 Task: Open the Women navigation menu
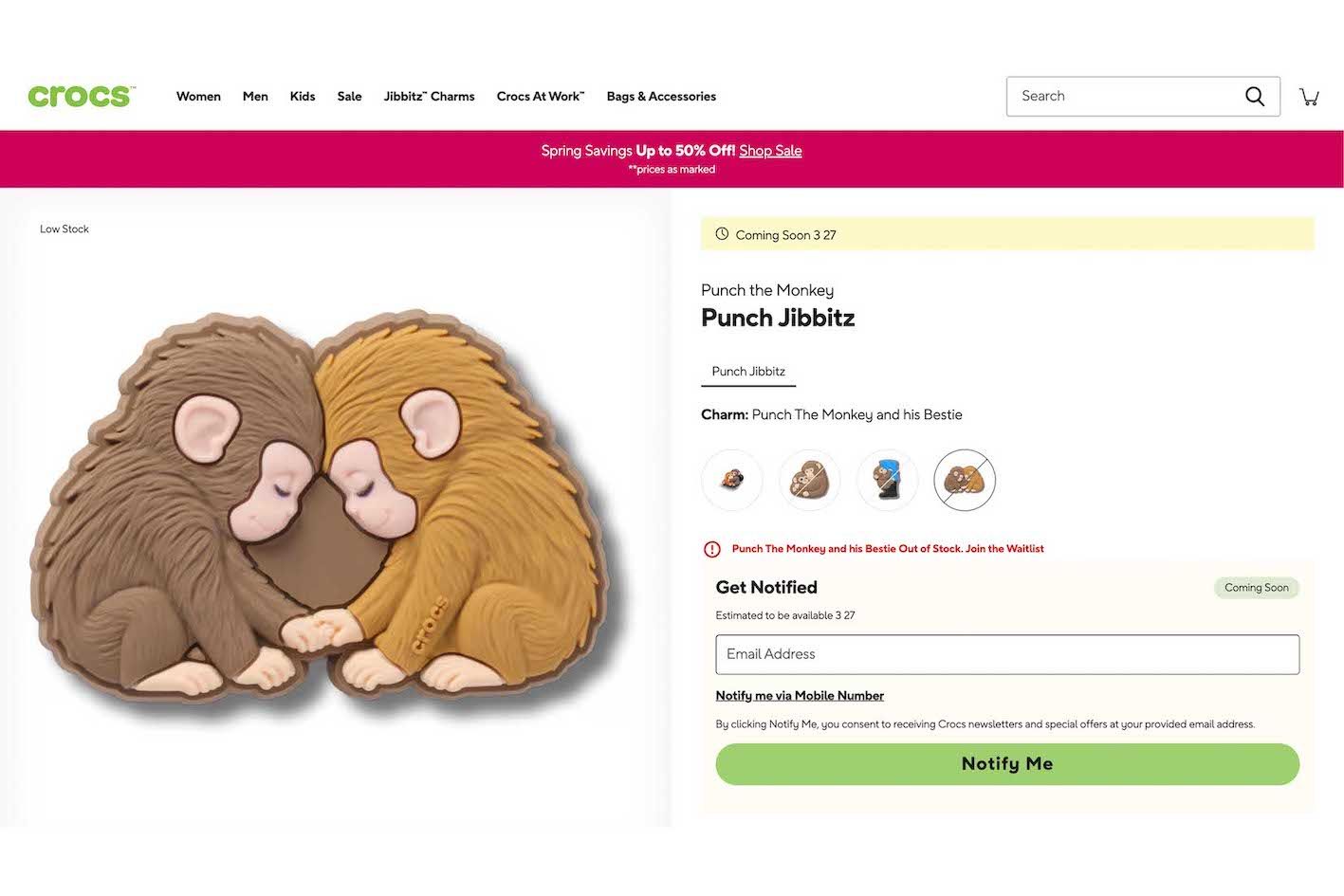pos(198,96)
